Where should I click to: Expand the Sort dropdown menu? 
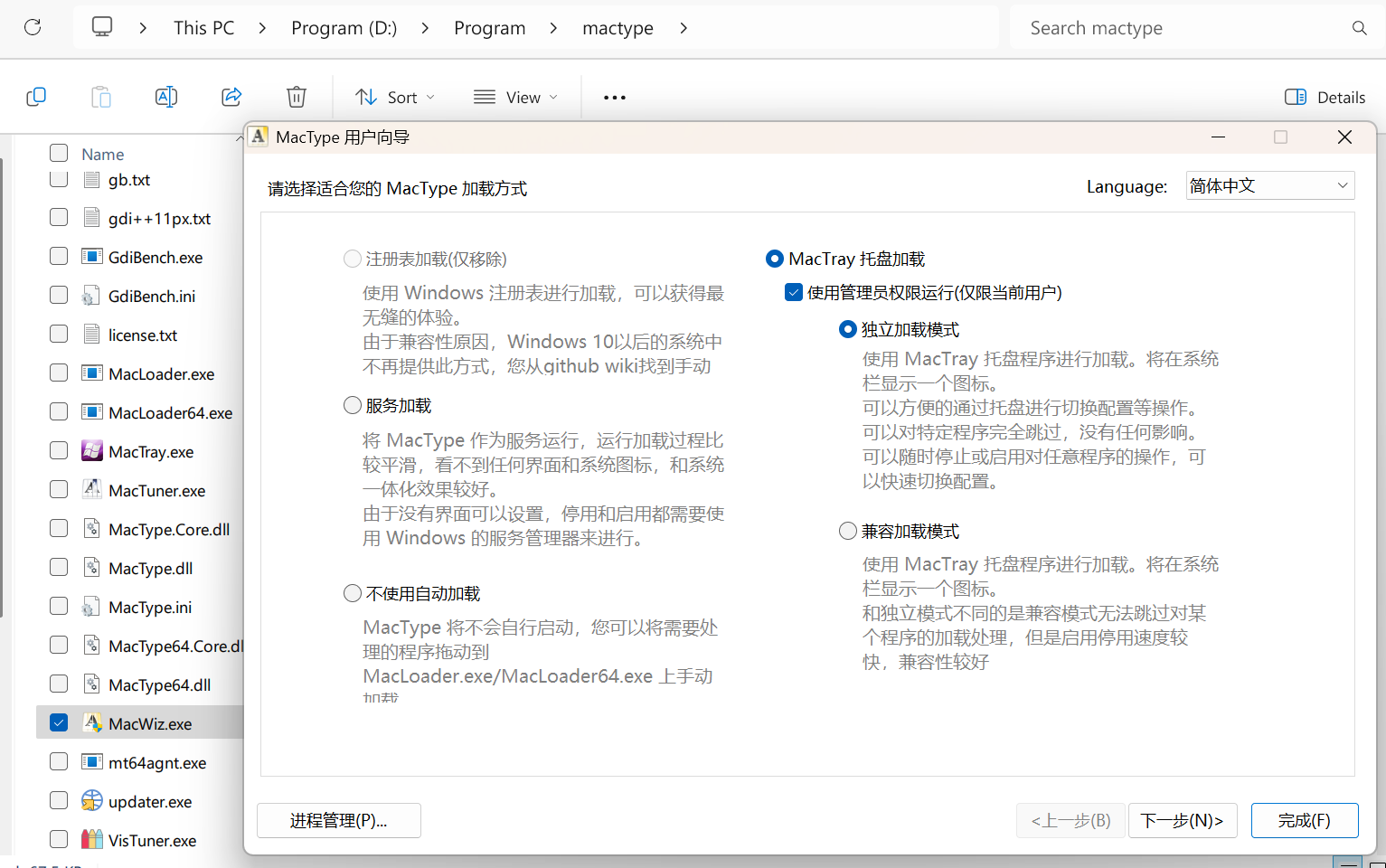click(x=395, y=97)
